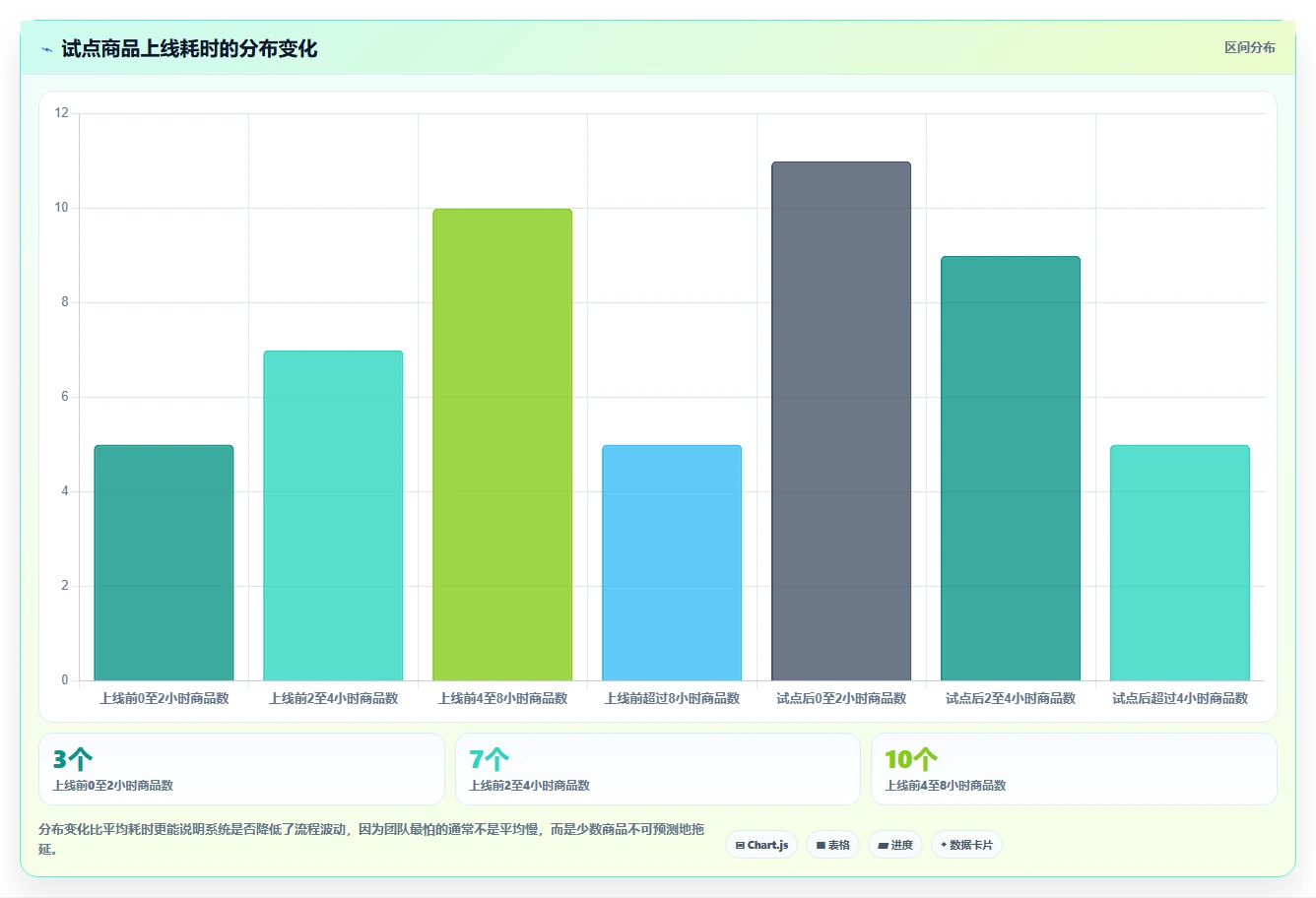Click the 试点后超过4小时商品数 bar

tap(1180, 562)
